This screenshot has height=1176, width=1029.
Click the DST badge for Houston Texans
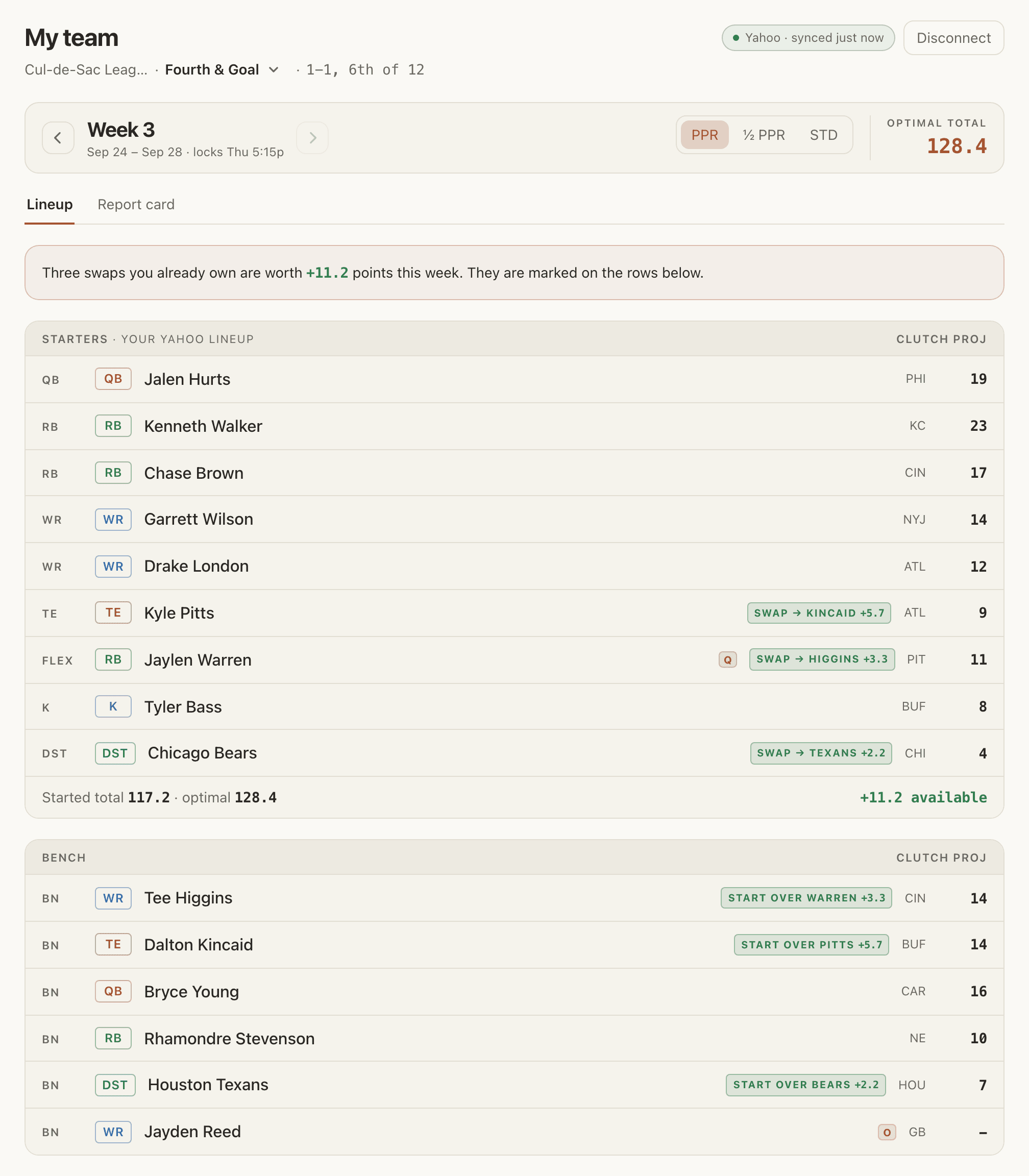[x=115, y=1085]
